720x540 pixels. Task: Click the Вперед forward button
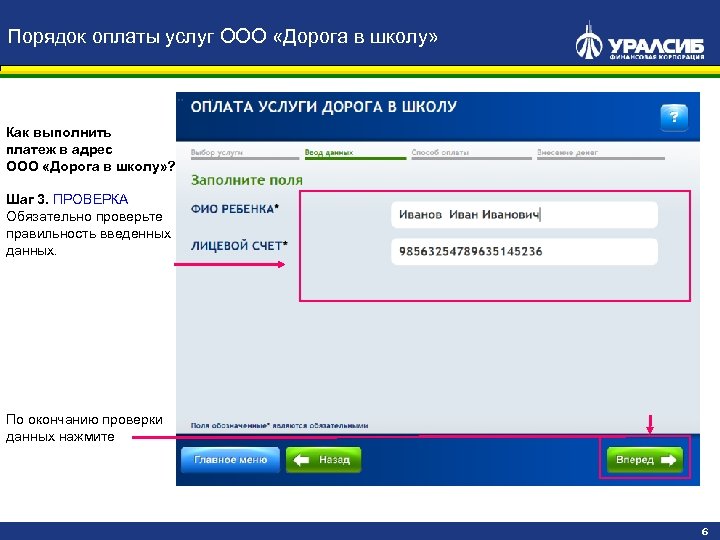[x=645, y=460]
